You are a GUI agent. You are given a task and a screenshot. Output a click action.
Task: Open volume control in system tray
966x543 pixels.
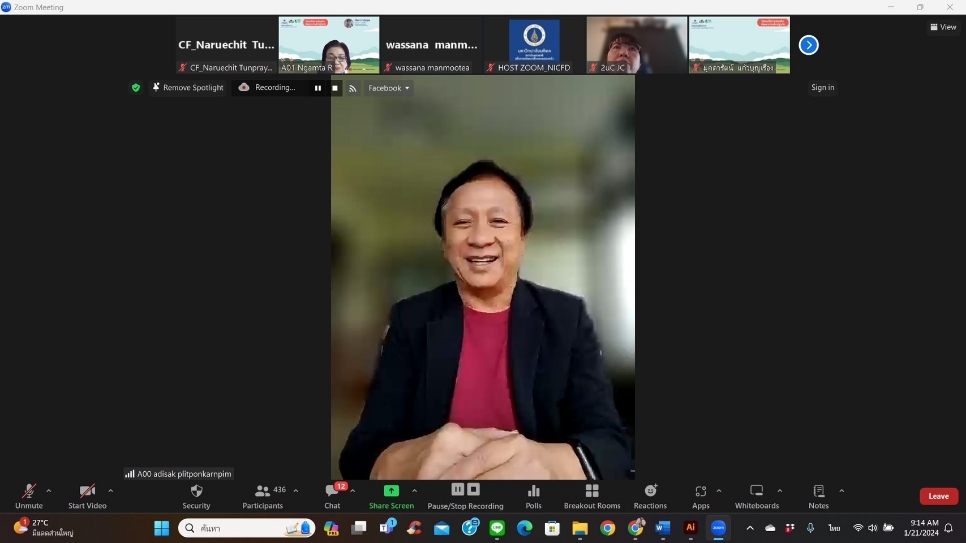872,528
